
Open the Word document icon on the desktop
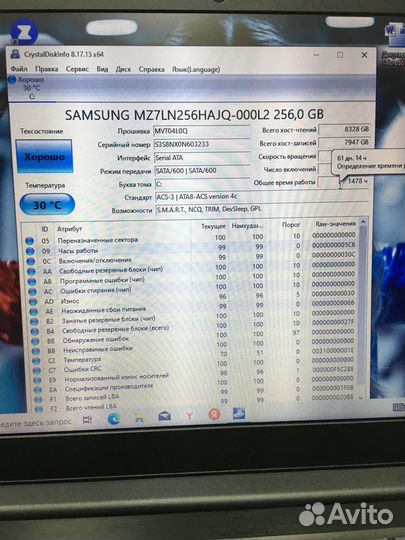click(394, 33)
